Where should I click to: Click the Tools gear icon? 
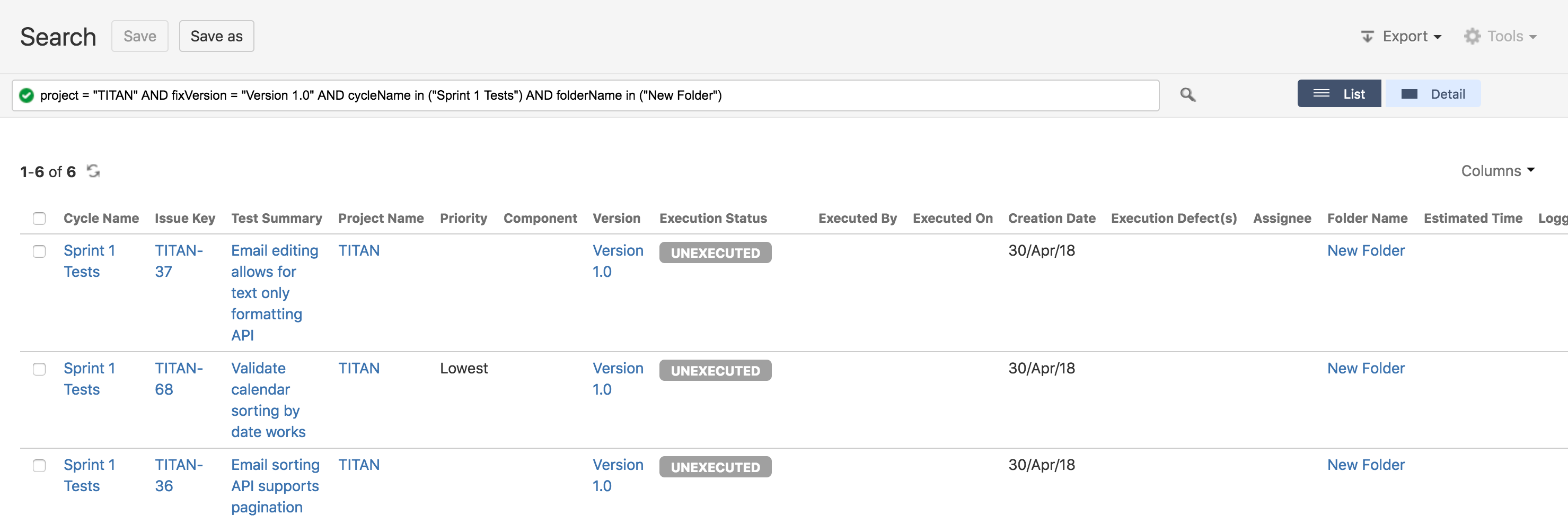1473,36
